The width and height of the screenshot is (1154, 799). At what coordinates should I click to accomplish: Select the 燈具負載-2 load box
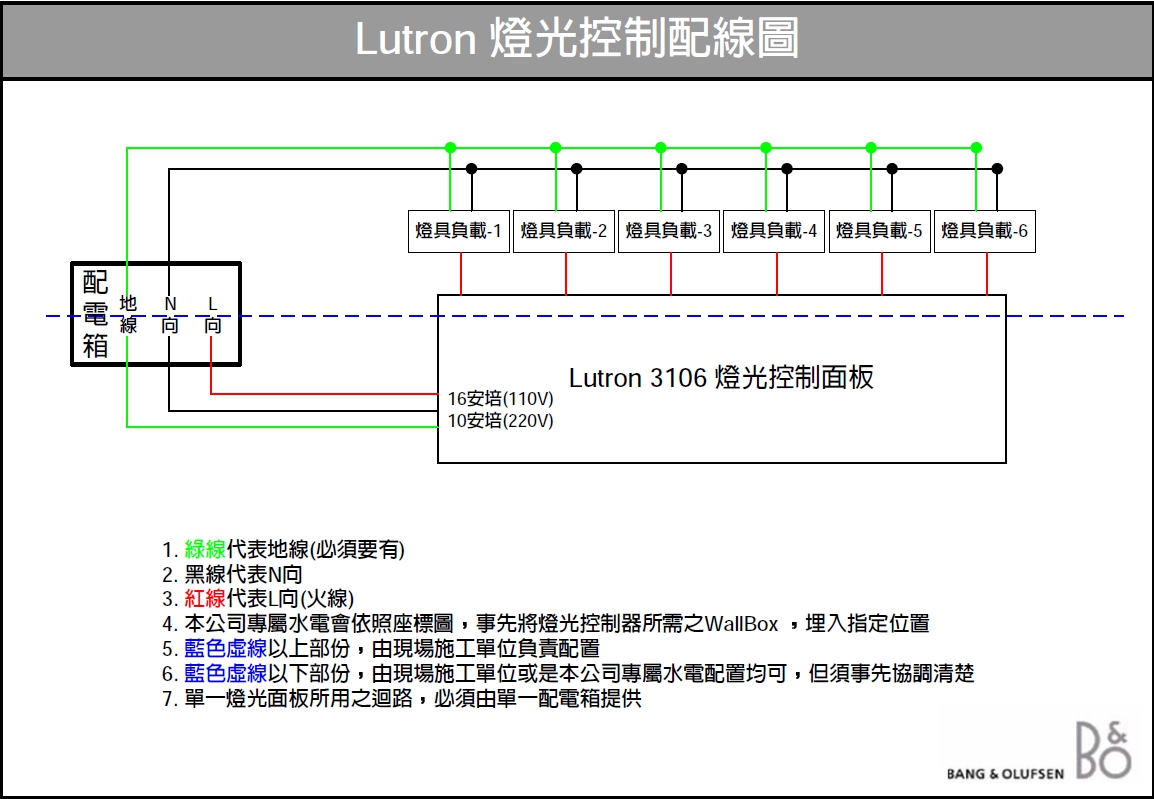pyautogui.click(x=564, y=231)
